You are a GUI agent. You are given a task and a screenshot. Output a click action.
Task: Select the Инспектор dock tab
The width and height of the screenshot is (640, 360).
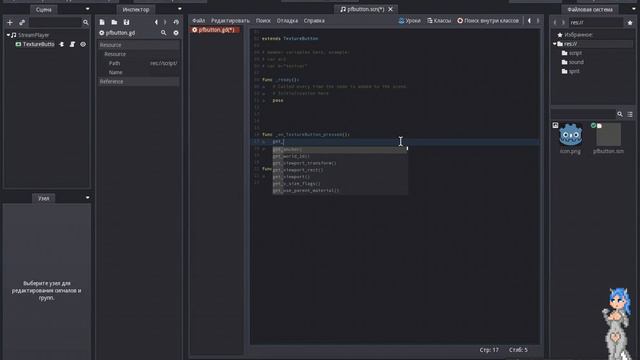[136, 9]
